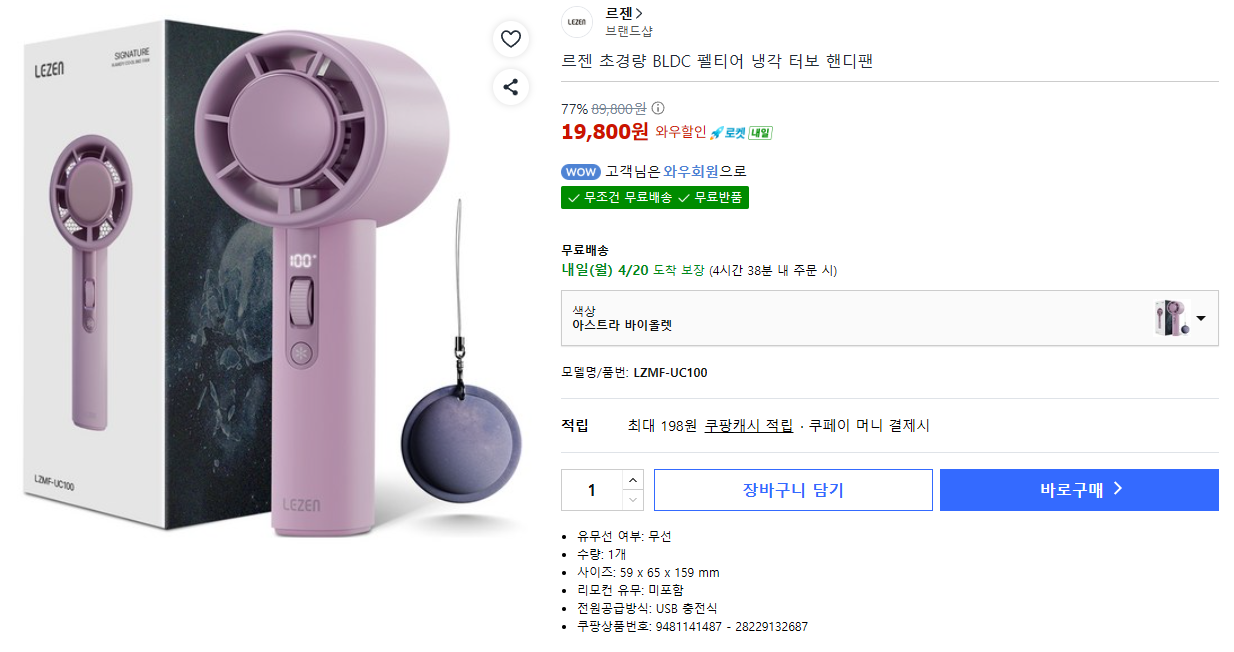Increase quantity with the up arrow
1234x652 pixels.
(633, 480)
